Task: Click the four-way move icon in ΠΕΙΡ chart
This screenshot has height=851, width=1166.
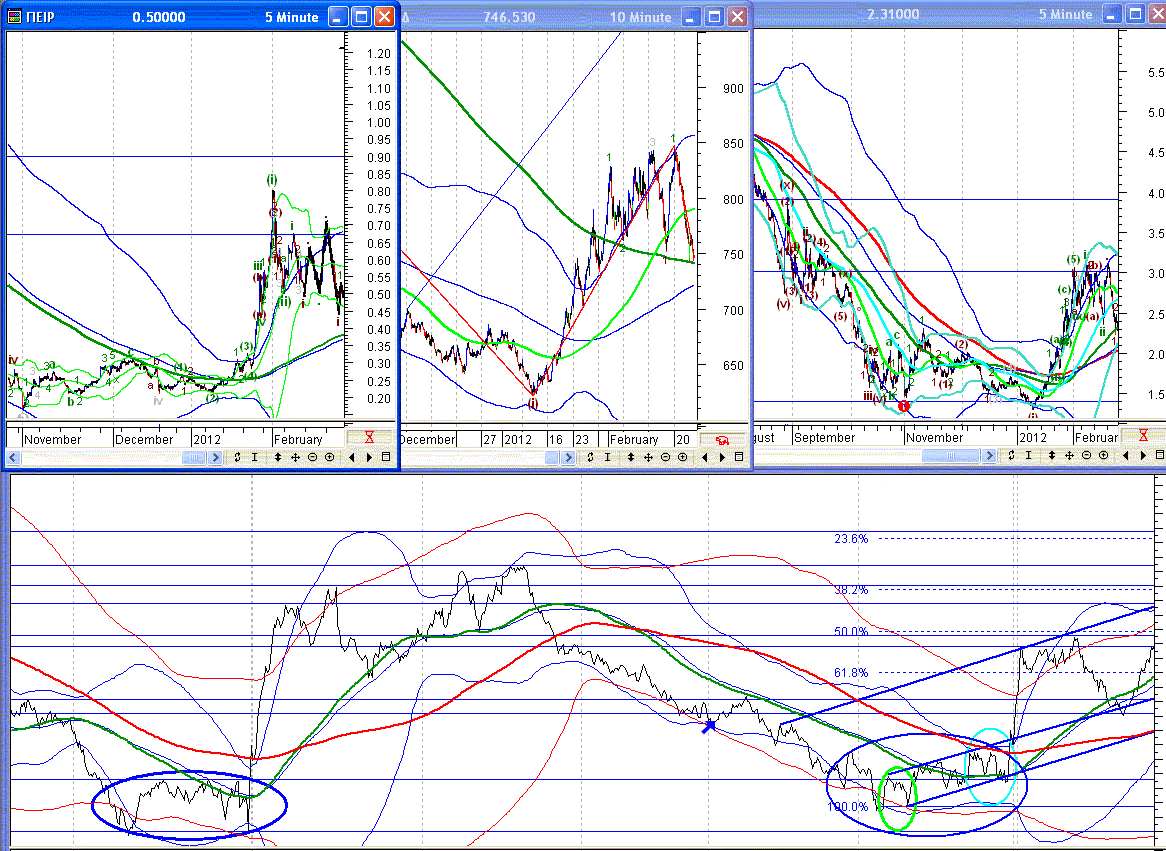Action: 295,457
